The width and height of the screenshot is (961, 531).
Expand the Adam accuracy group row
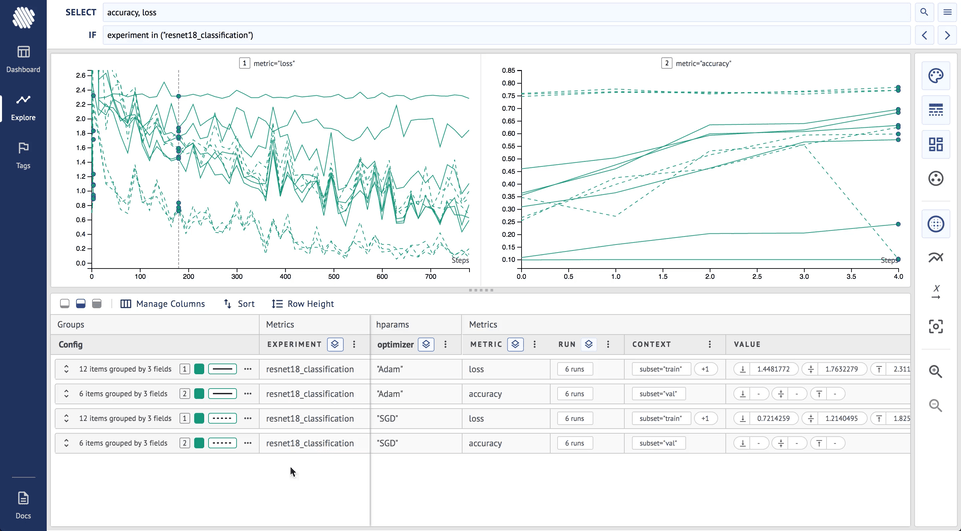coord(66,394)
